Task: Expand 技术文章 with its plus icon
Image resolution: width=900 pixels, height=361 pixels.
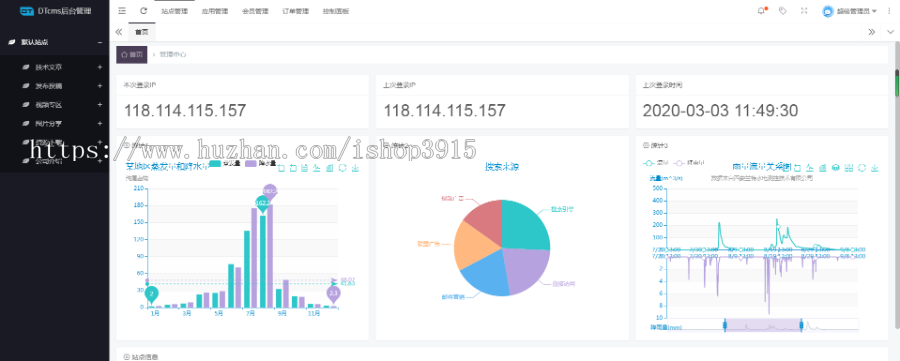Action: (100, 67)
